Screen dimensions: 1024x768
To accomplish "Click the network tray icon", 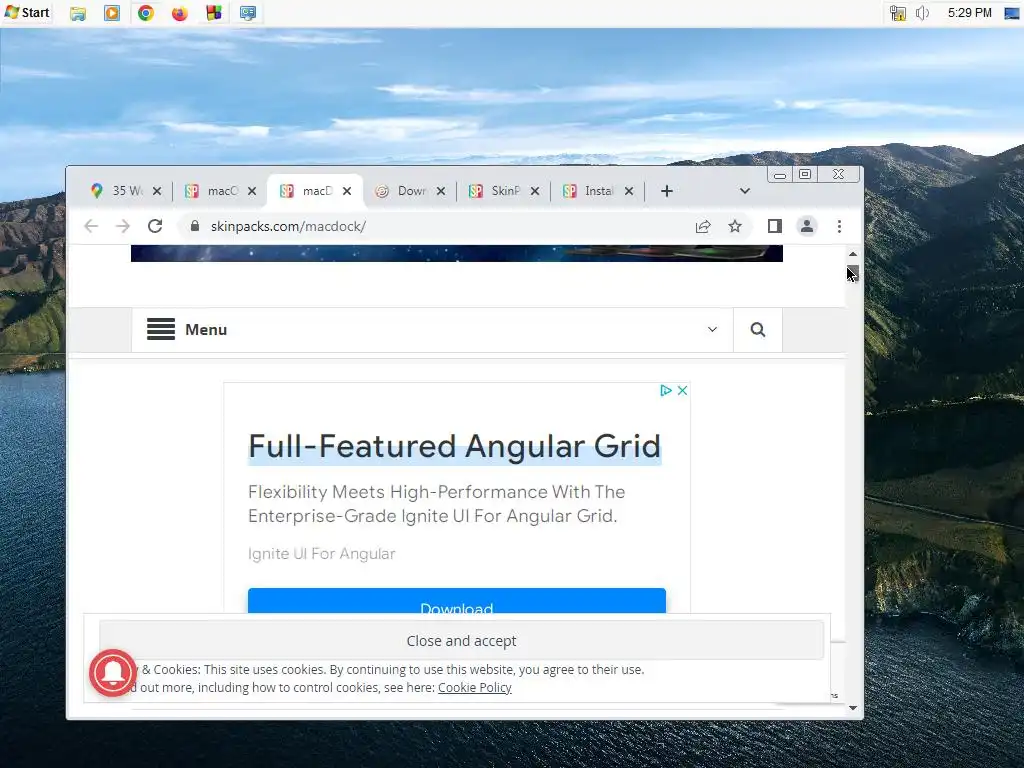I will click(x=898, y=13).
